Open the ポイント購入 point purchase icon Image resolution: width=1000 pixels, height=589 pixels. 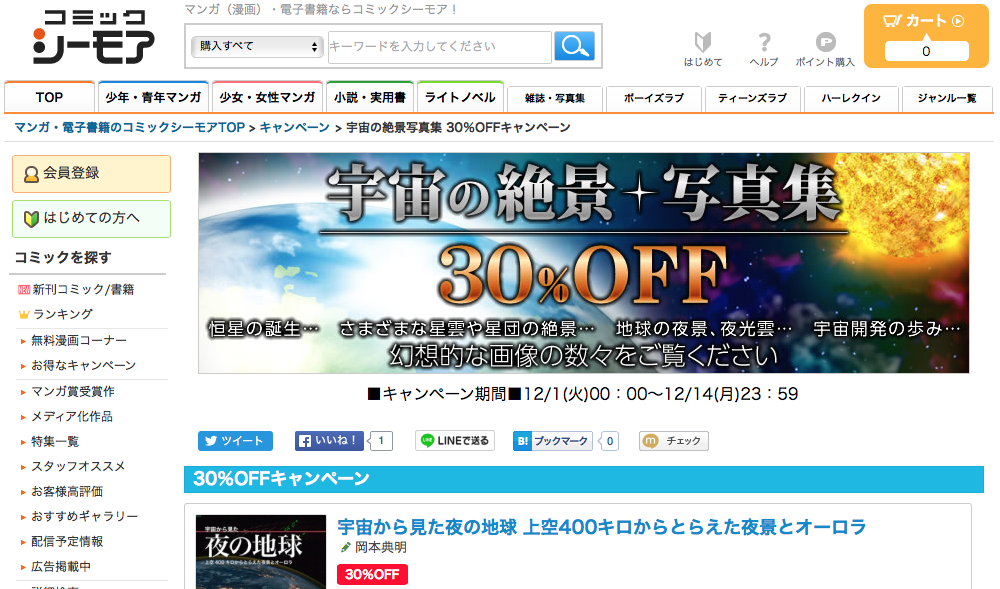click(825, 49)
